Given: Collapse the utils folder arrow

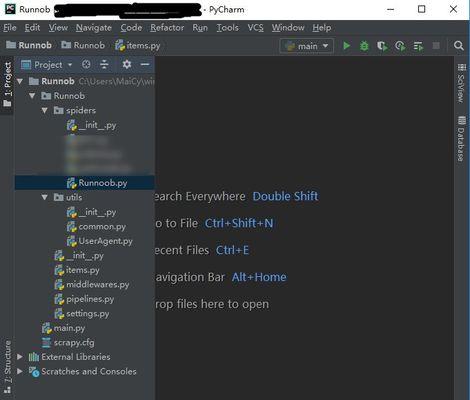Looking at the screenshot, I should click(x=45, y=197).
